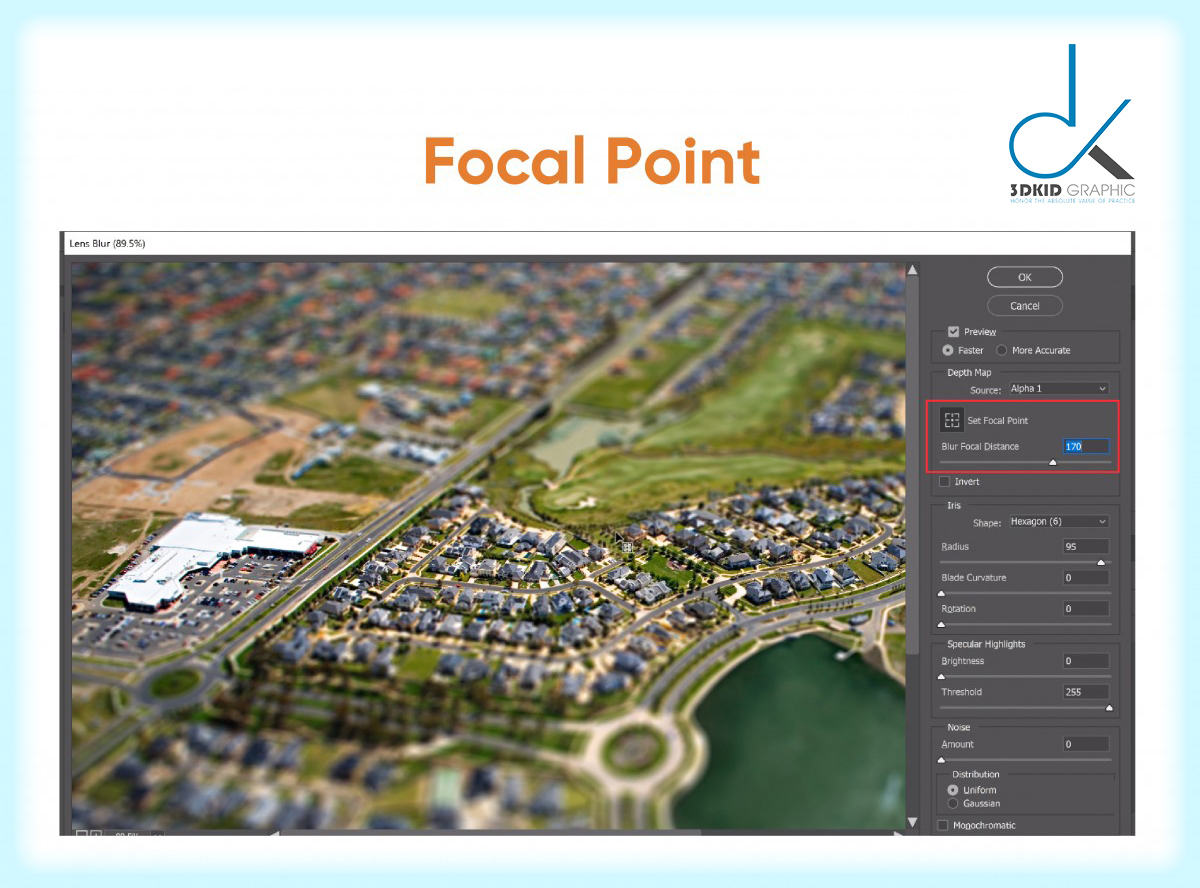Viewport: 1200px width, 888px height.
Task: Cancel the Lens Blur dialog
Action: pyautogui.click(x=1024, y=305)
